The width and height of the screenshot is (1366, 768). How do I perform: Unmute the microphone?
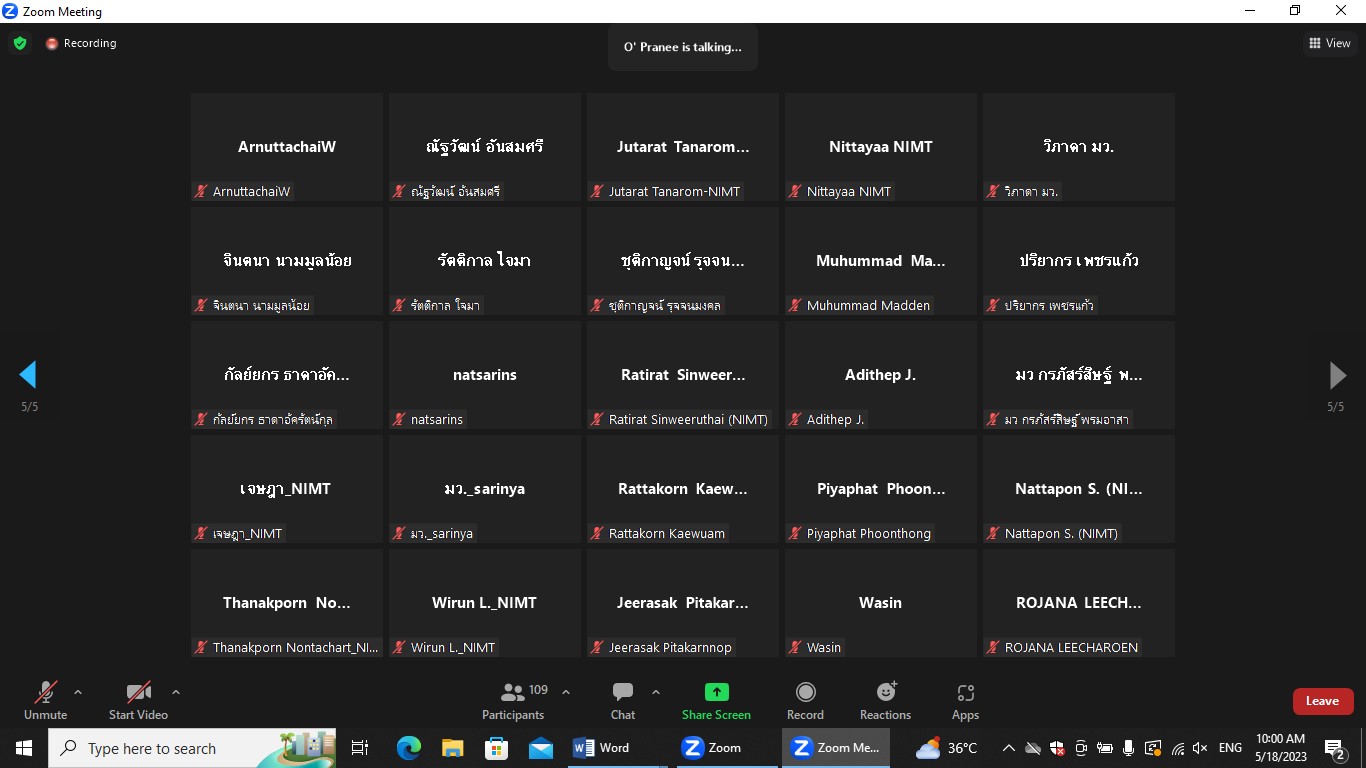tap(45, 693)
